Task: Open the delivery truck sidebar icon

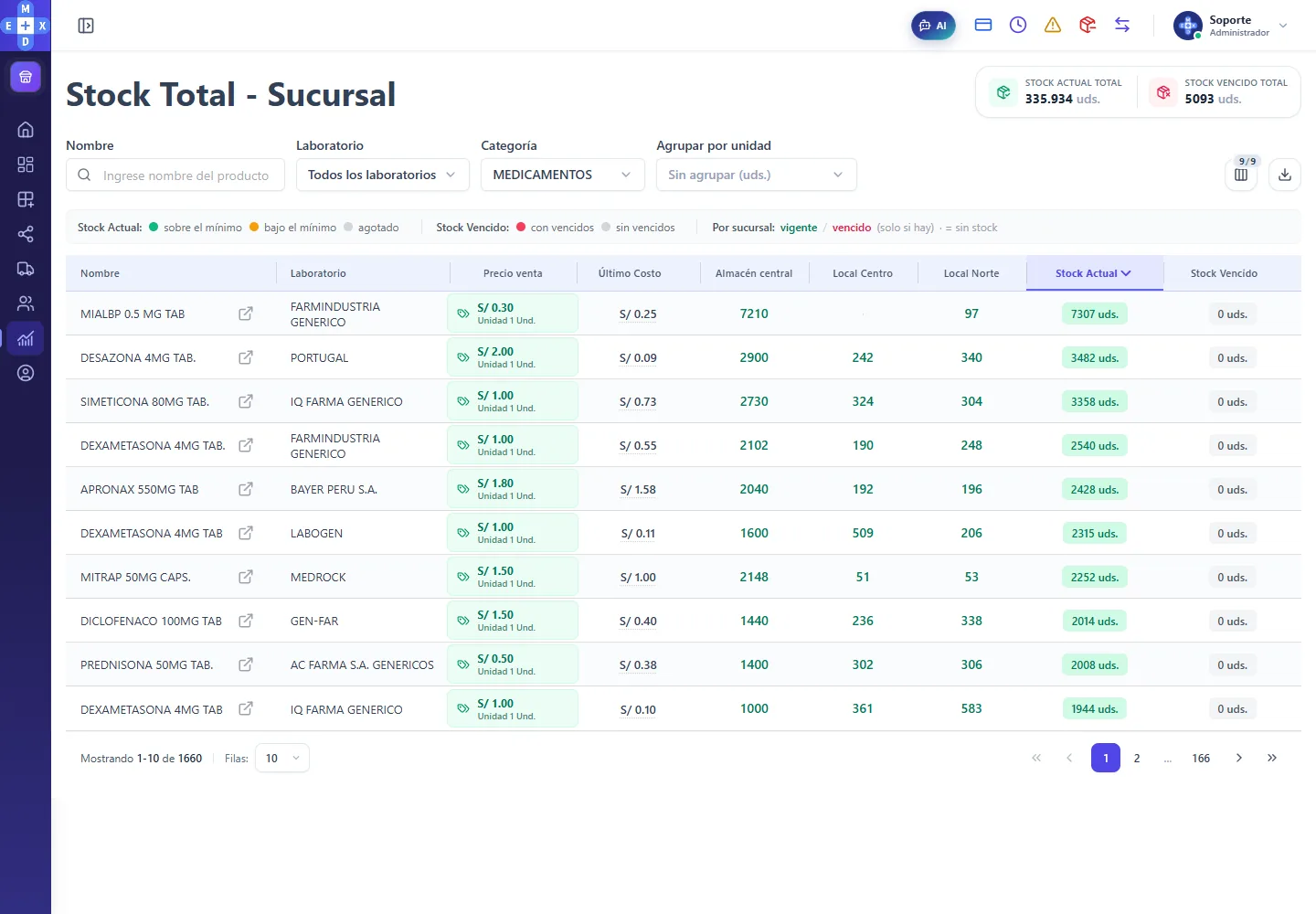Action: pos(26,269)
